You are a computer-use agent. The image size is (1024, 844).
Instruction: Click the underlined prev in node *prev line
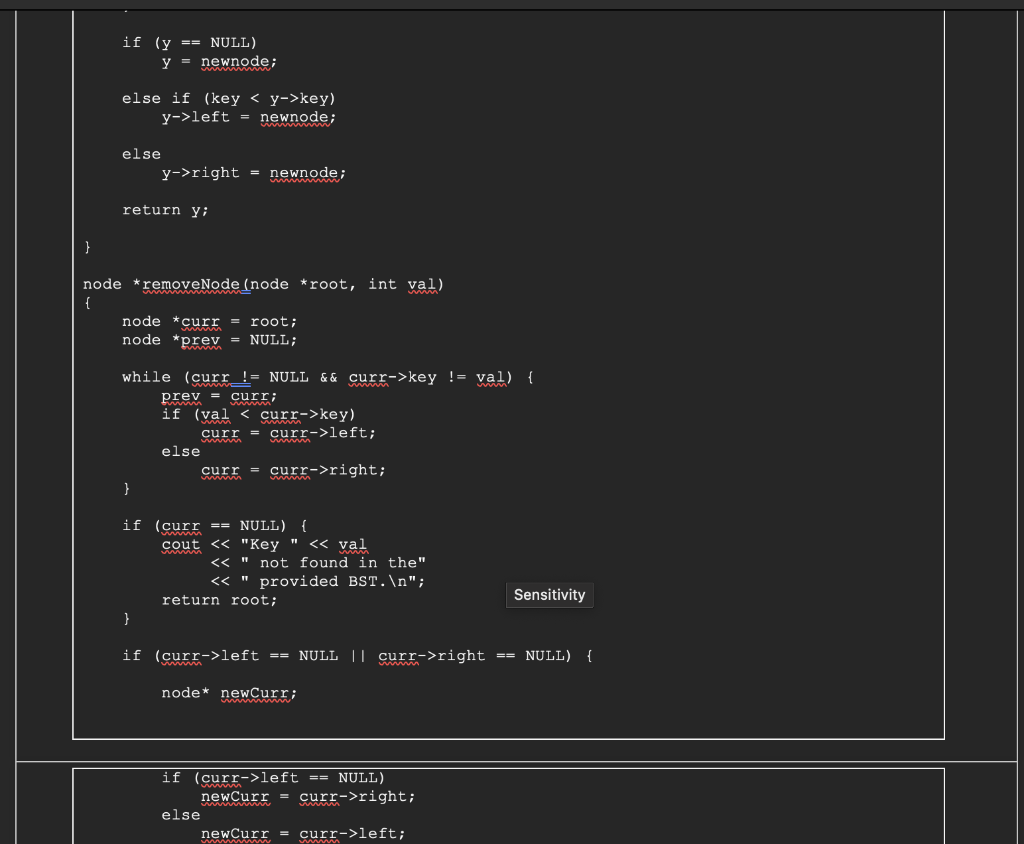click(200, 340)
